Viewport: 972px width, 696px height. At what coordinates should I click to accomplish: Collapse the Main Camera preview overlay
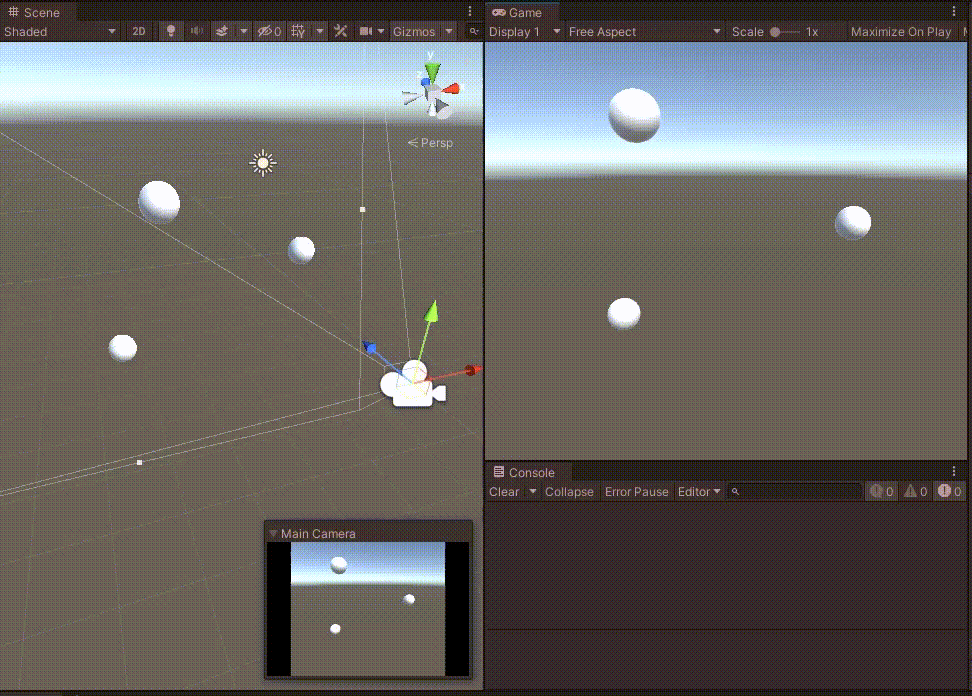tap(273, 533)
